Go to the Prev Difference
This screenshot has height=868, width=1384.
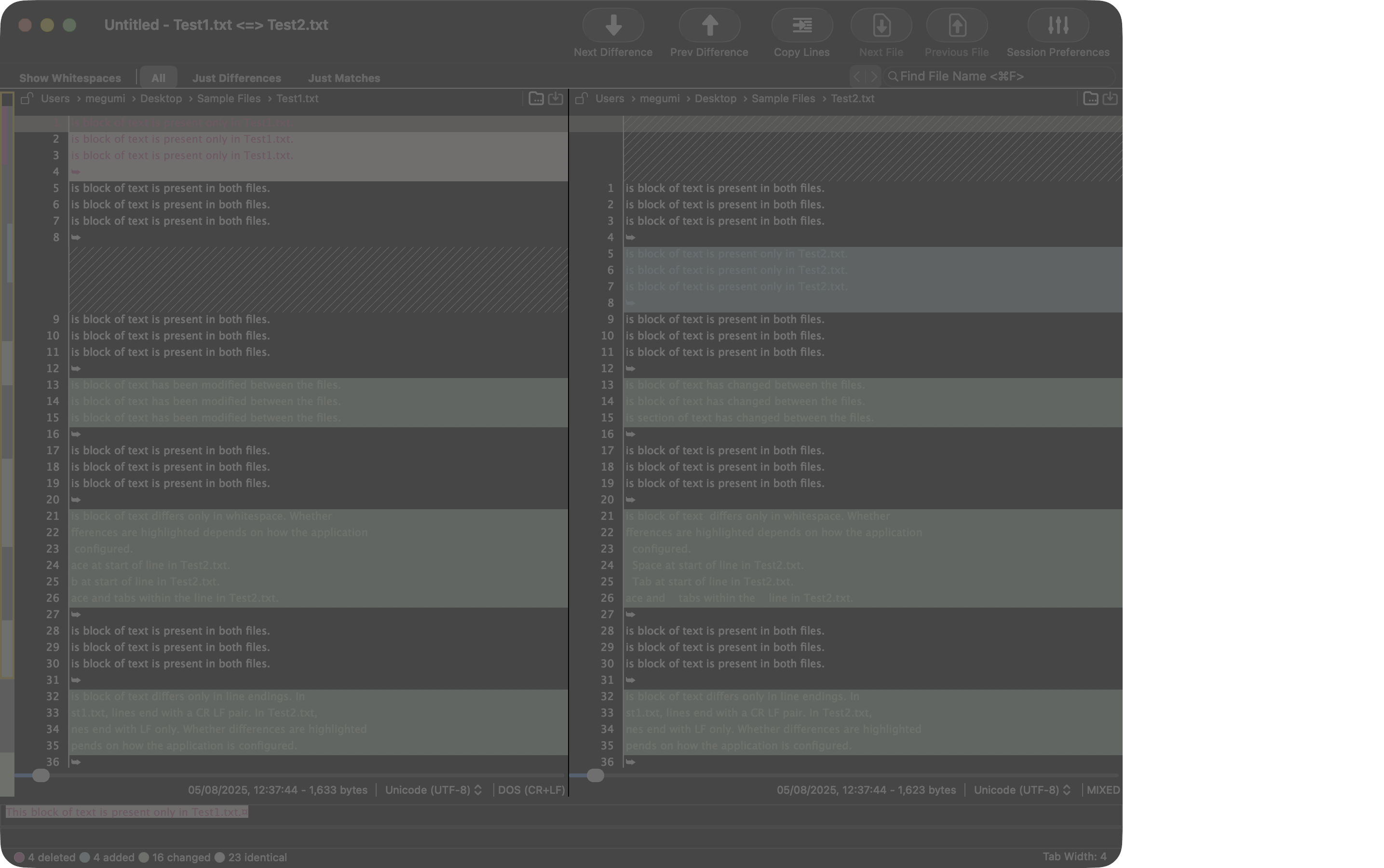[709, 25]
